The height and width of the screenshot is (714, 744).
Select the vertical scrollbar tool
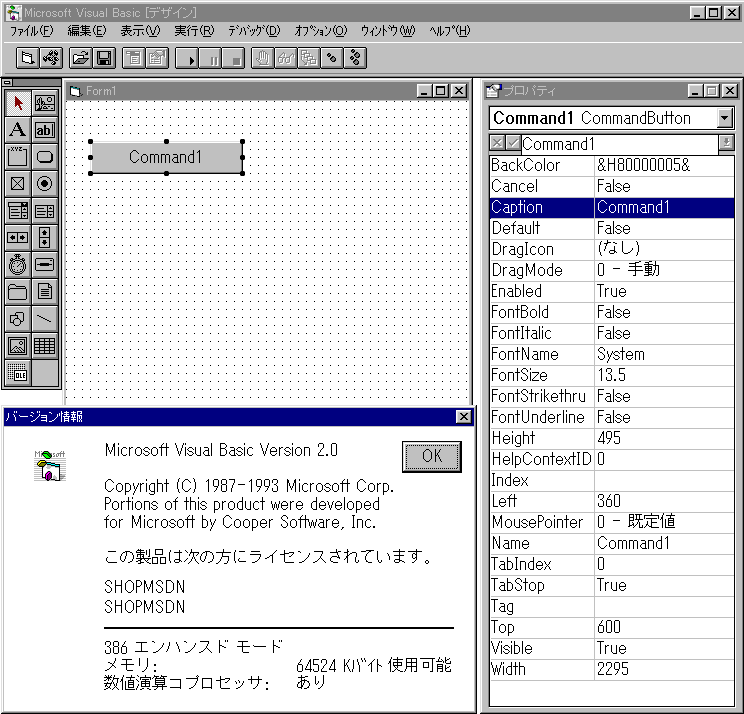45,238
